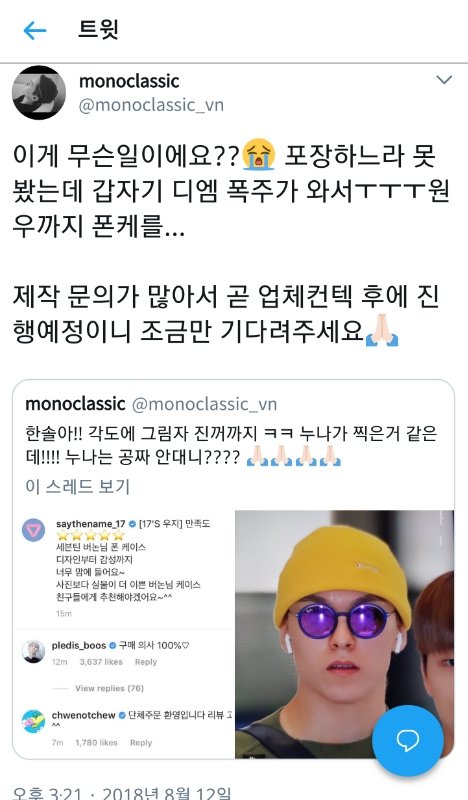
Task: Click tweet timestamp 2018년 8월 12일
Action: pos(166,793)
